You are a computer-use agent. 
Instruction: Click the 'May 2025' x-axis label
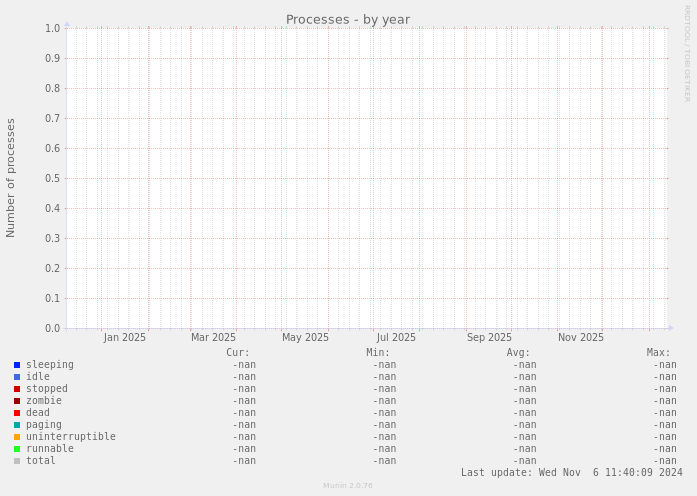click(305, 338)
